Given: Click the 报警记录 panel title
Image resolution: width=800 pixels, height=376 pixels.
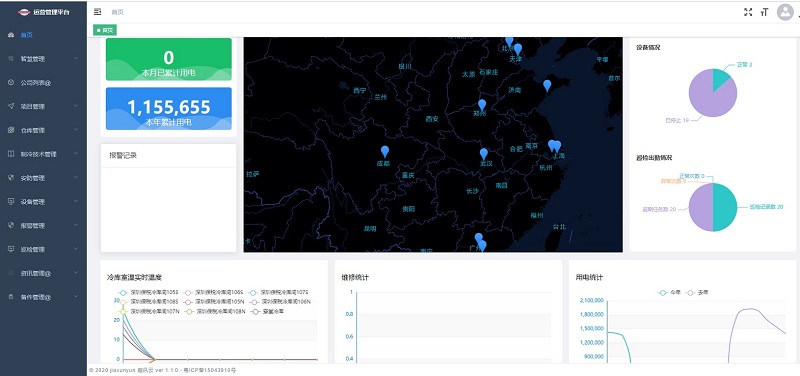Looking at the screenshot, I should pos(123,155).
